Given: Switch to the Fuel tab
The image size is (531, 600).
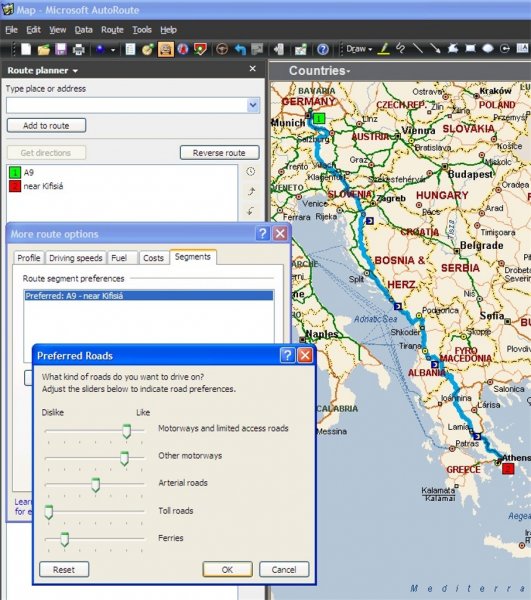Looking at the screenshot, I should (x=122, y=258).
